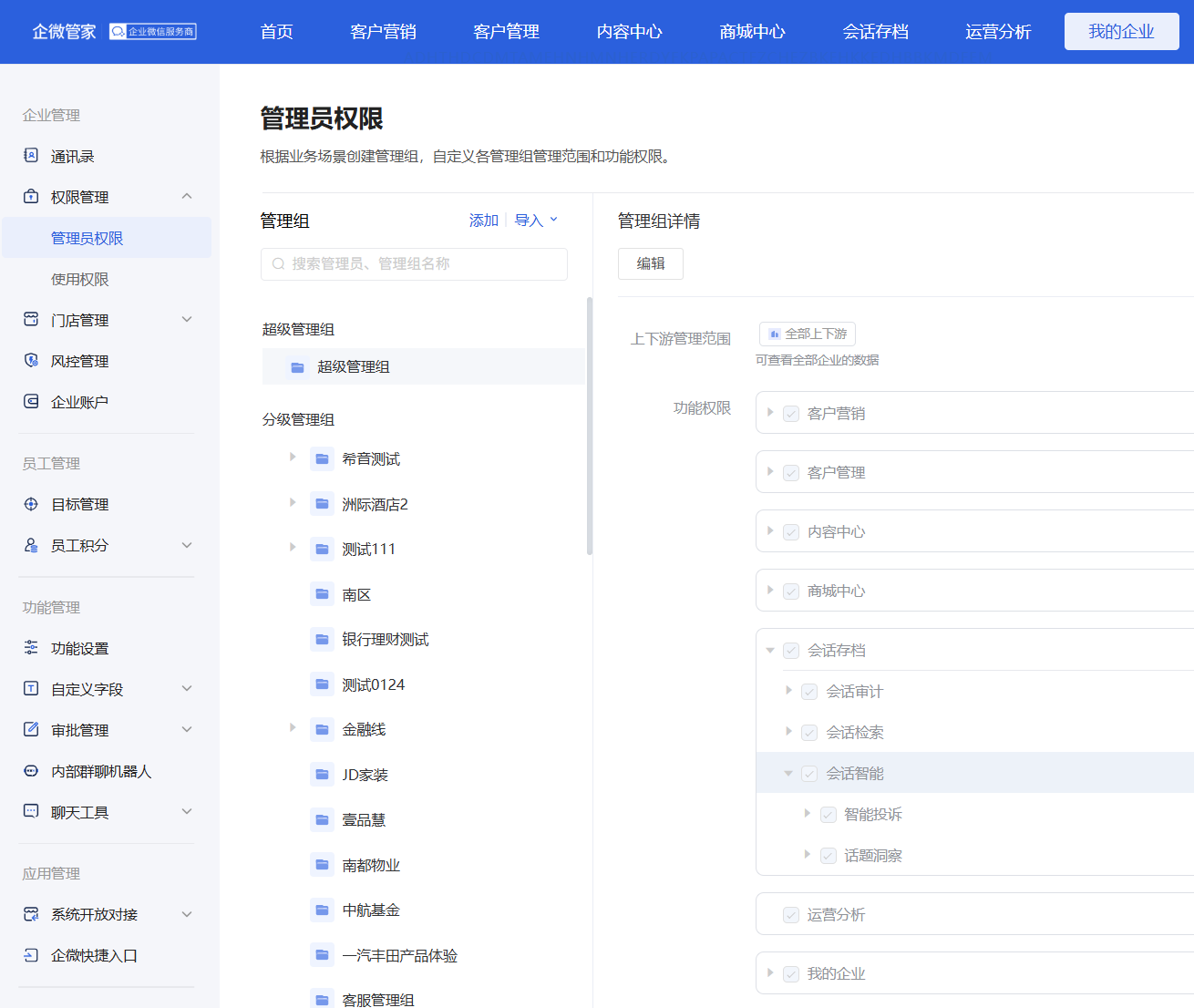Click the 通讯录 contacts icon in sidebar

[31, 155]
